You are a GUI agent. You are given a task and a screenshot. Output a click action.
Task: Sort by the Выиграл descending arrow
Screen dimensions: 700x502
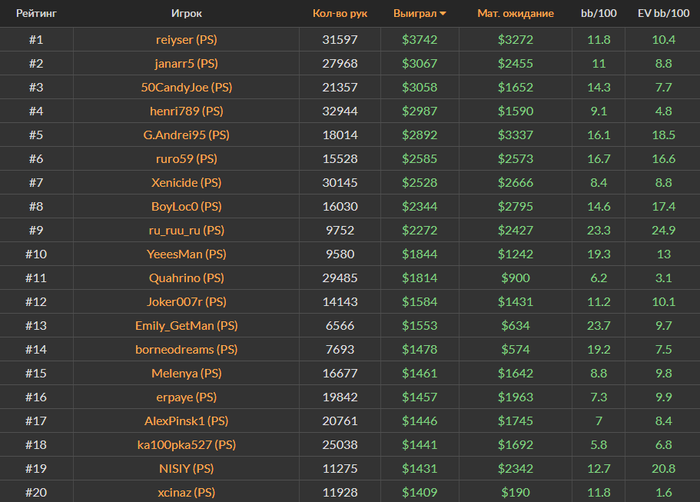tap(442, 14)
